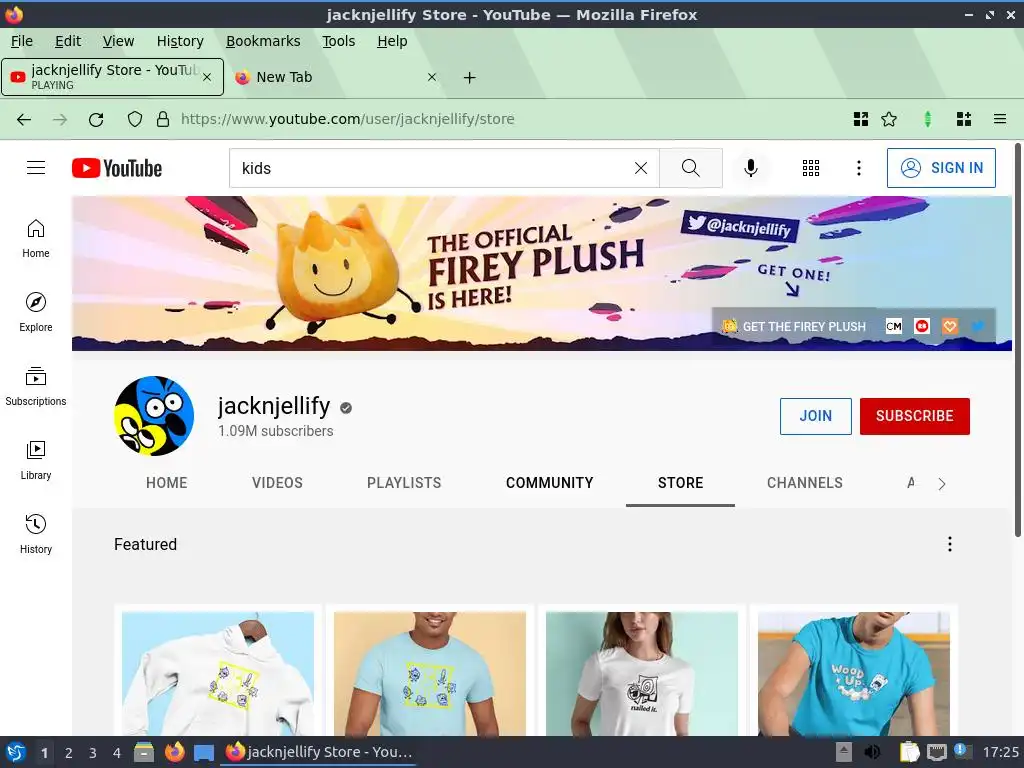Click the QR grid icon in address bar
The width and height of the screenshot is (1024, 768).
click(x=861, y=120)
